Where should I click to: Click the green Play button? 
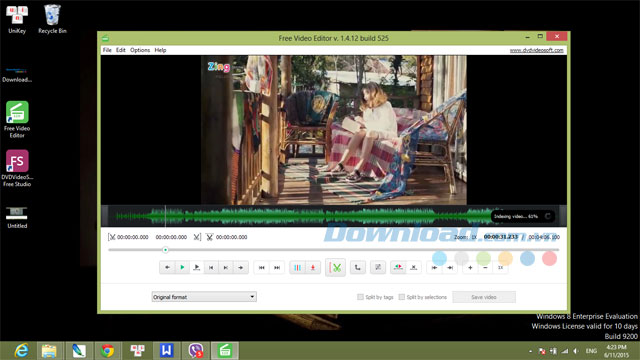[x=182, y=267]
